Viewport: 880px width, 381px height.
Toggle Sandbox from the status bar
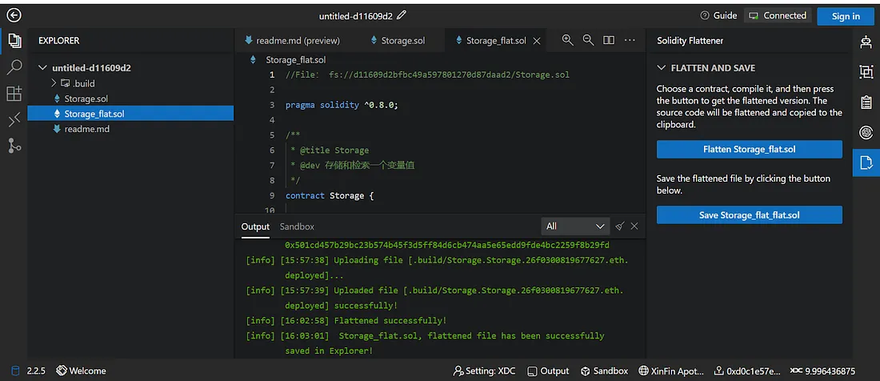pos(604,371)
